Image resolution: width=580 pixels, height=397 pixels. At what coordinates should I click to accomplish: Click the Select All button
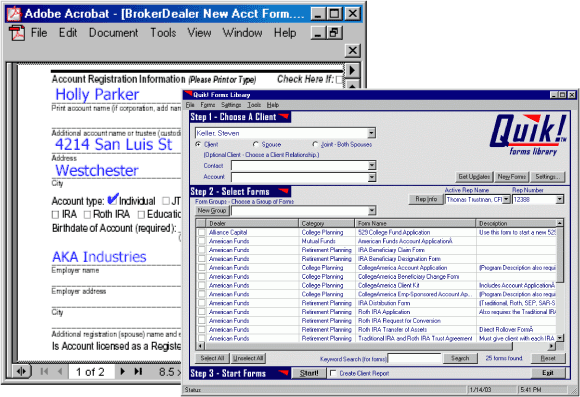[212, 358]
